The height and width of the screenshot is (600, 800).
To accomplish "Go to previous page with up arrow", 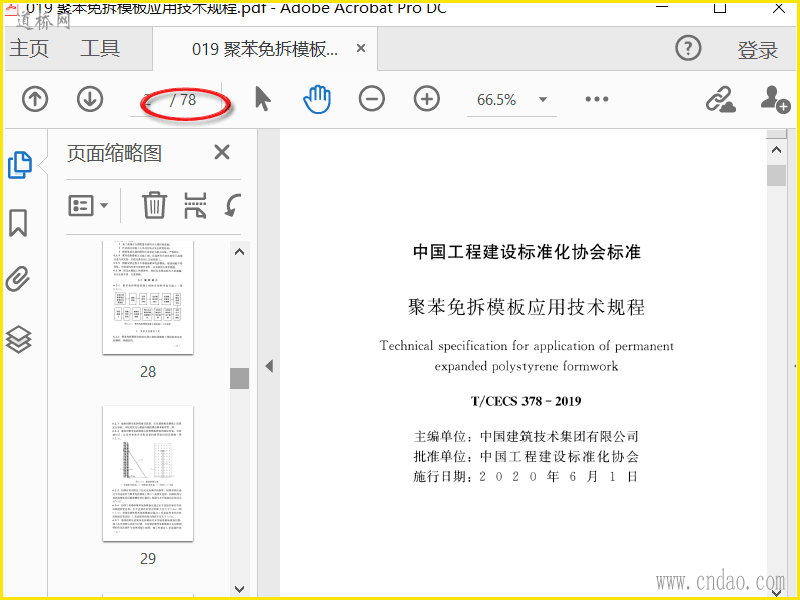I will pos(35,99).
